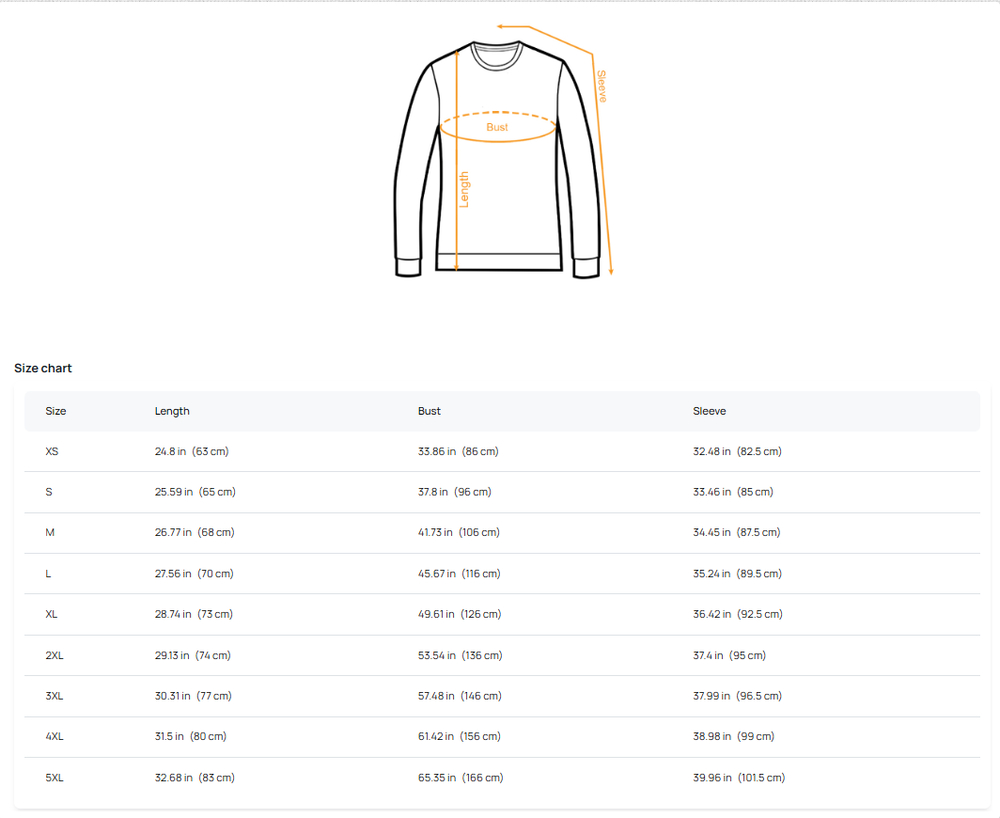The height and width of the screenshot is (818, 1000).
Task: Click the sweatshirt diagram collar
Action: (x=497, y=56)
